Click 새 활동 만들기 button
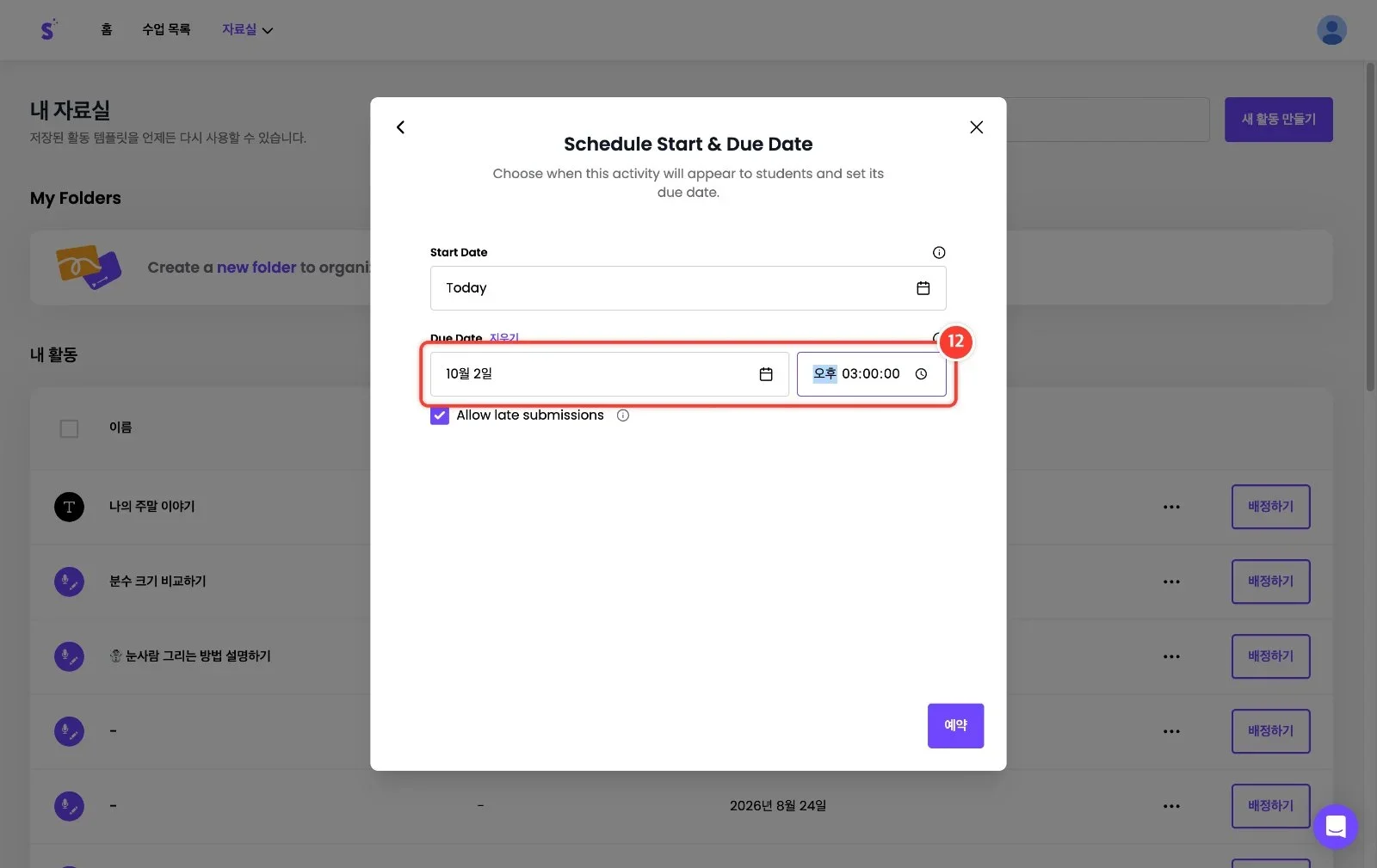1377x868 pixels. [1278, 120]
